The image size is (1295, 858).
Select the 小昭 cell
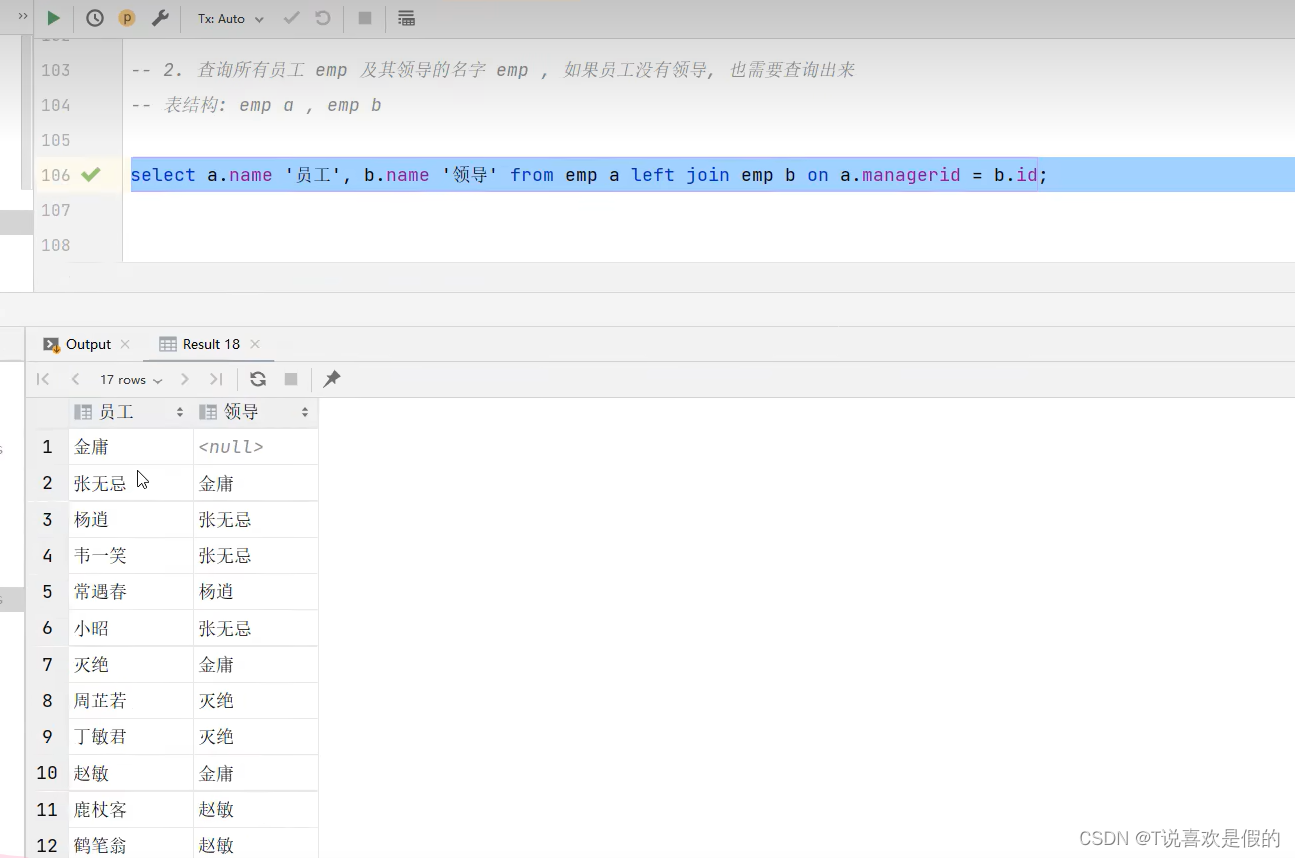coord(130,629)
